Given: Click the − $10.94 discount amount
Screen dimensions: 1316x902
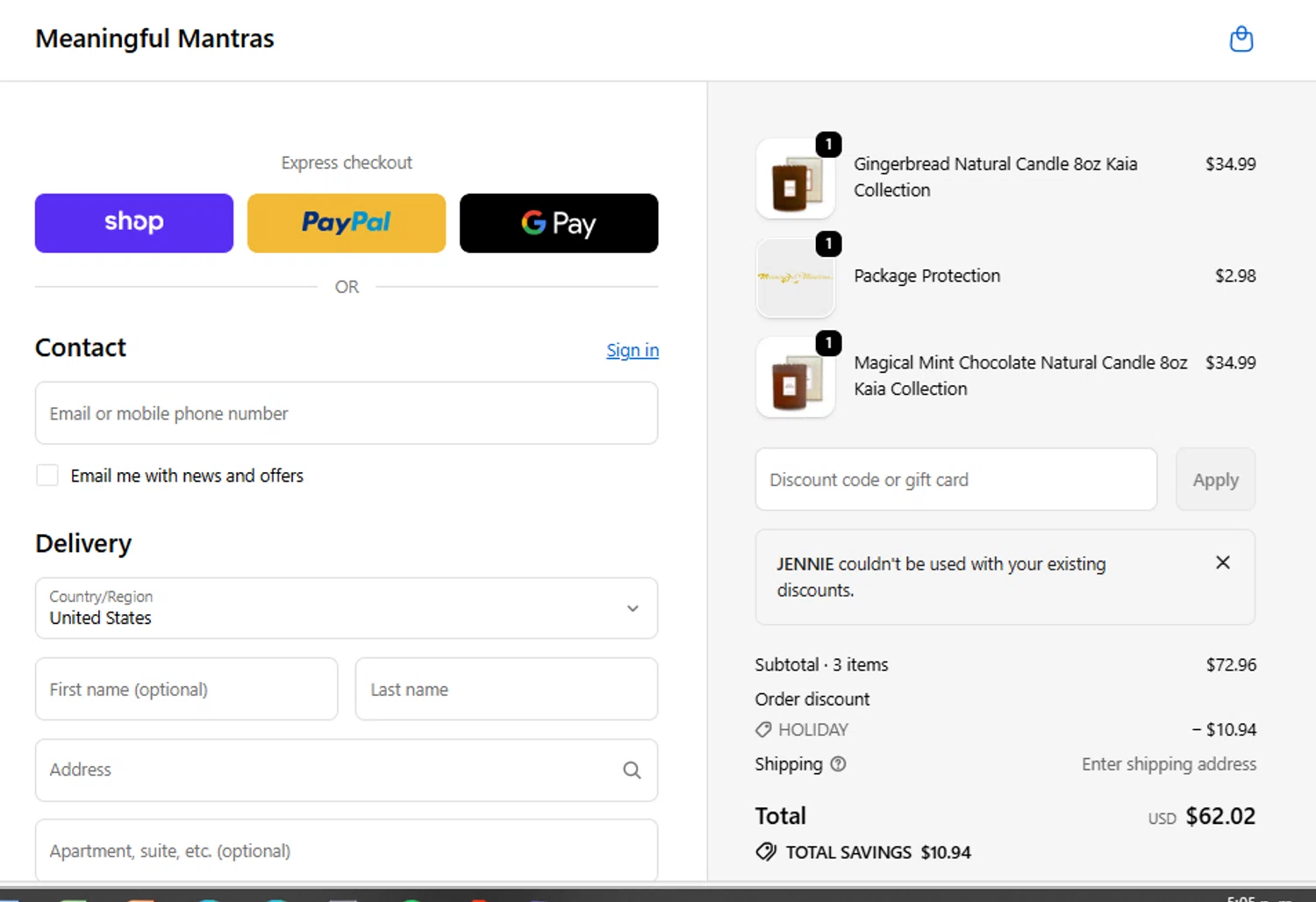Looking at the screenshot, I should click(1224, 729).
